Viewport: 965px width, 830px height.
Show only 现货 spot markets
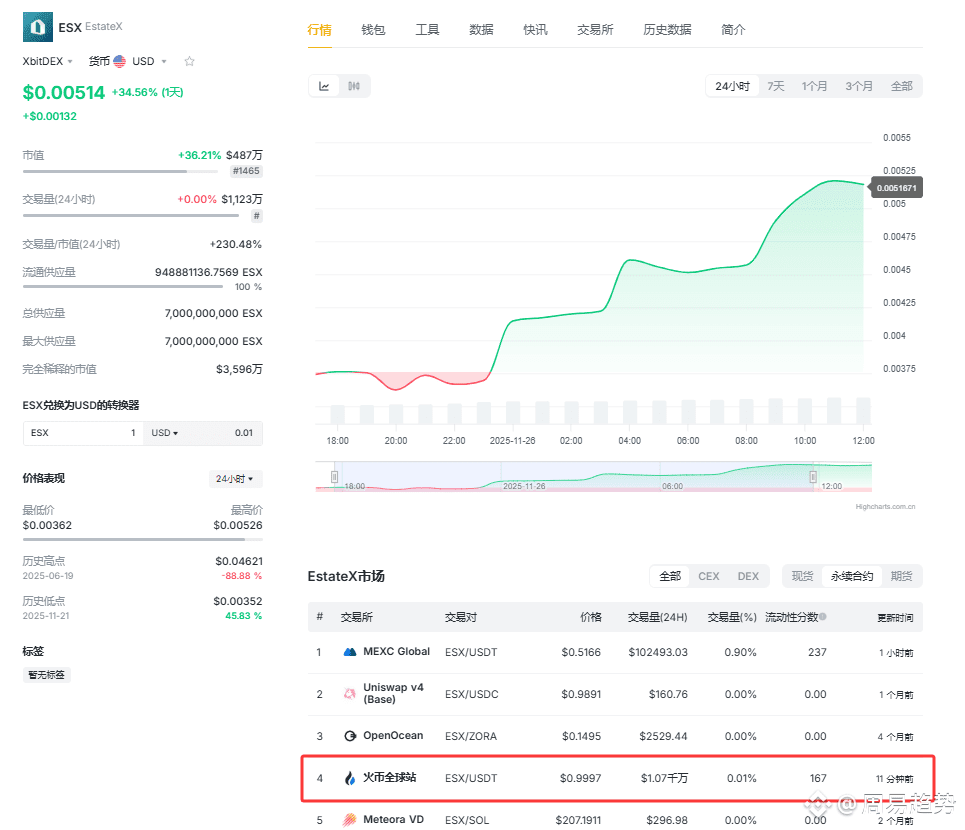coord(802,576)
